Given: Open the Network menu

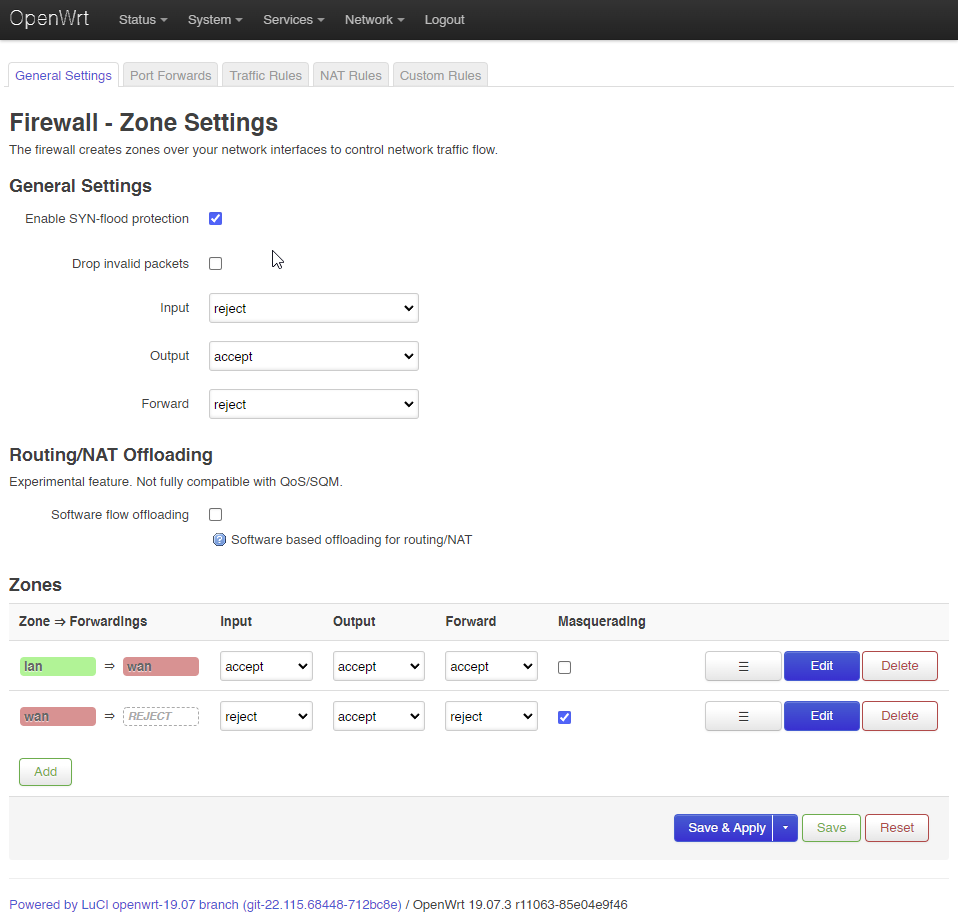Looking at the screenshot, I should pyautogui.click(x=375, y=20).
